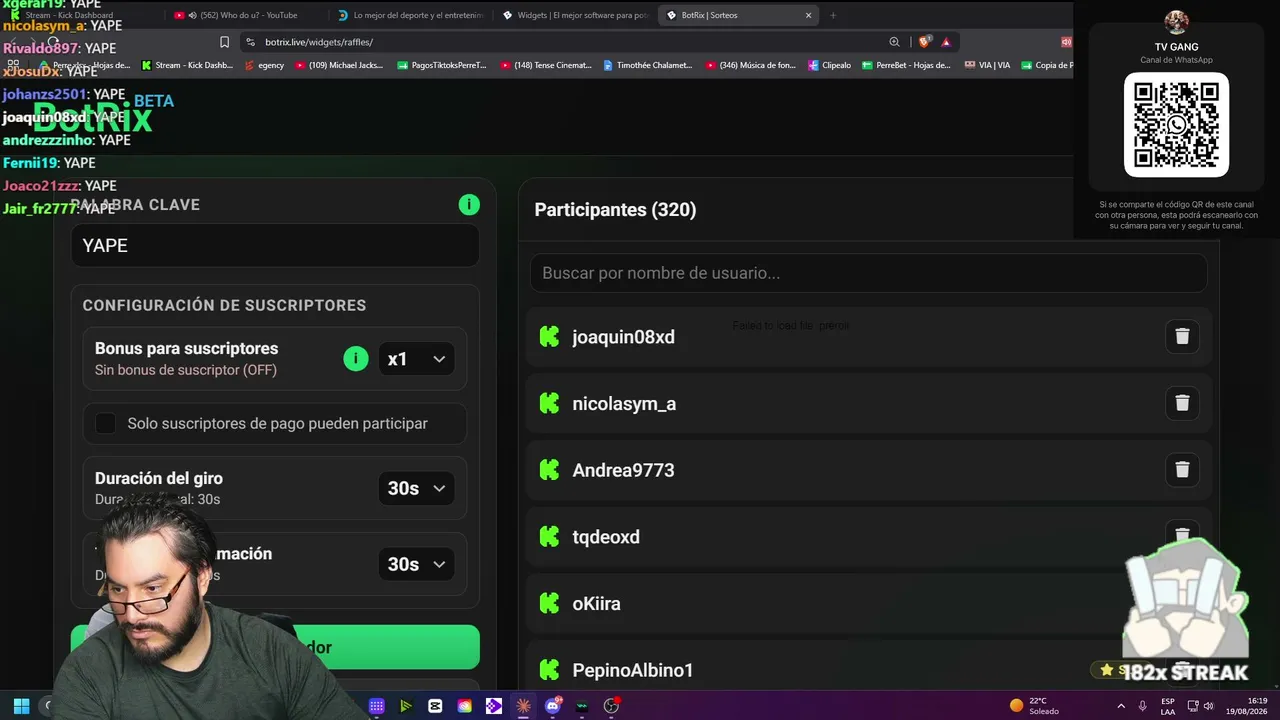Image resolution: width=1280 pixels, height=720 pixels.
Task: Open the Stream - Kick Dashb... bookmark
Action: [187, 65]
